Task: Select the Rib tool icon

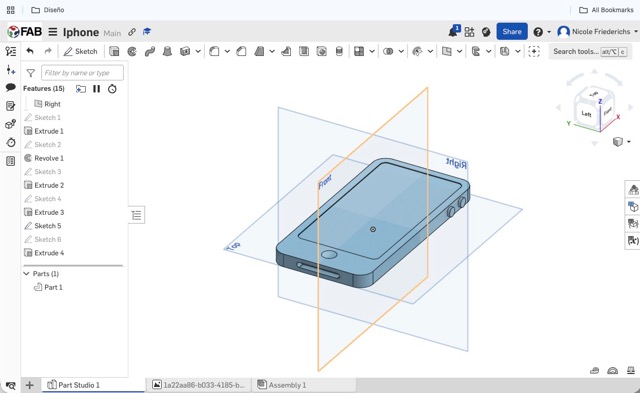Action: pos(286,51)
